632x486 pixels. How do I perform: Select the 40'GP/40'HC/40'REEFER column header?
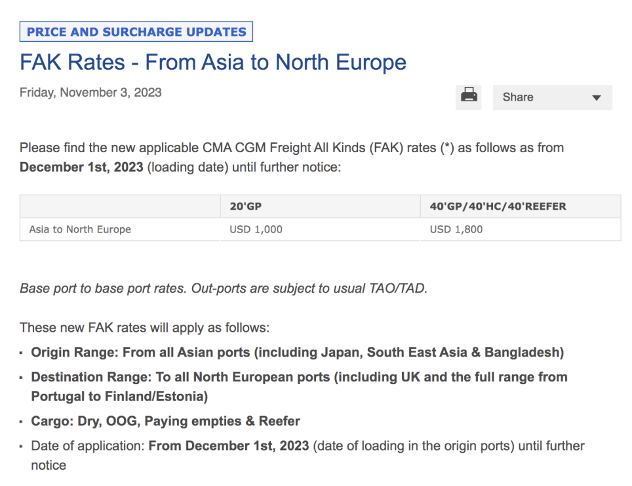497,206
